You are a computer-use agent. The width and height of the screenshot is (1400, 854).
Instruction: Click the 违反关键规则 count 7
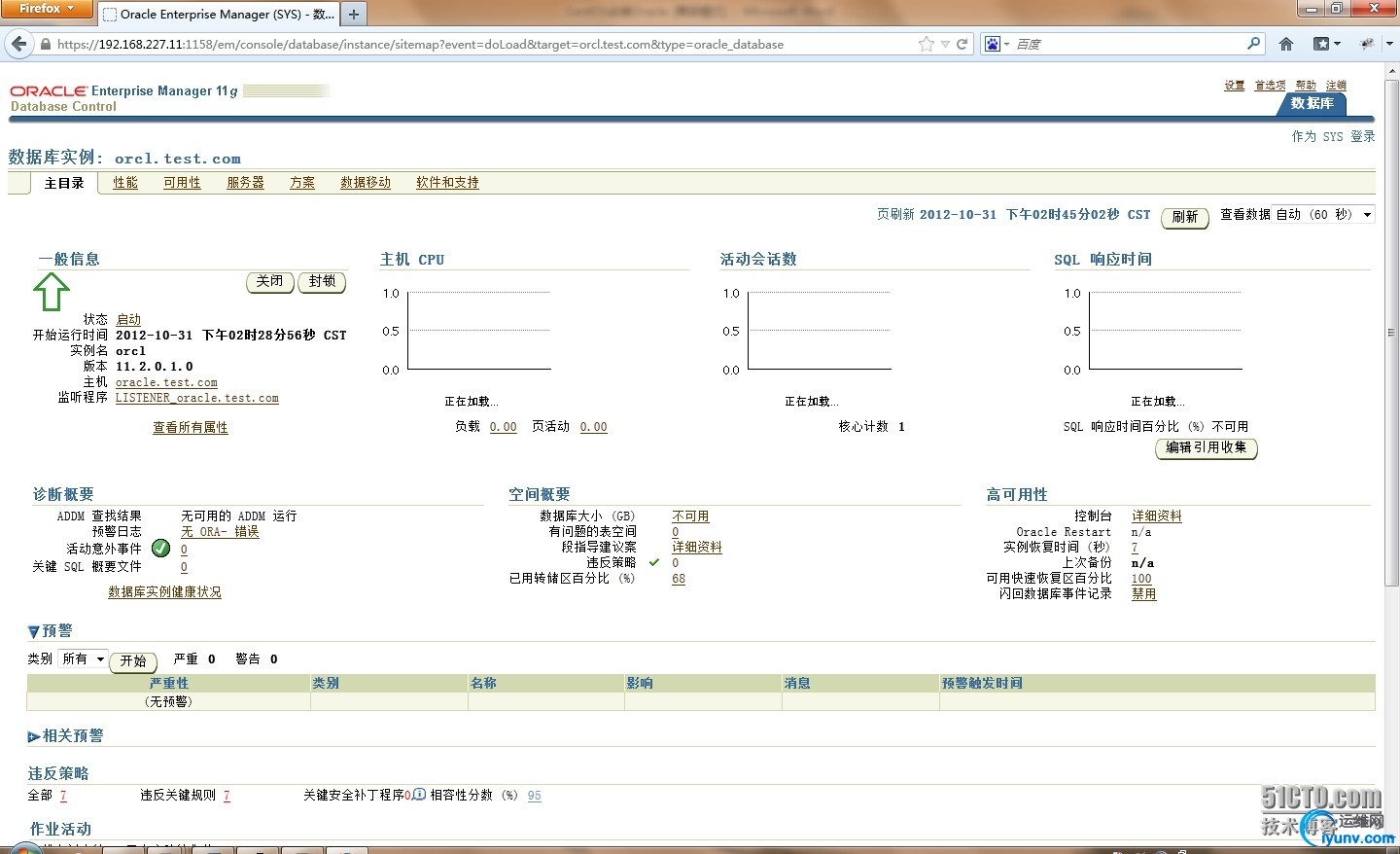click(227, 796)
